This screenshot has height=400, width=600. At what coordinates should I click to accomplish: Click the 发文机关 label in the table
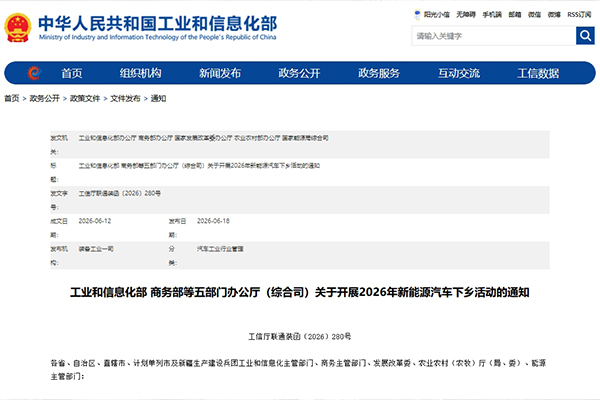pyautogui.click(x=59, y=145)
